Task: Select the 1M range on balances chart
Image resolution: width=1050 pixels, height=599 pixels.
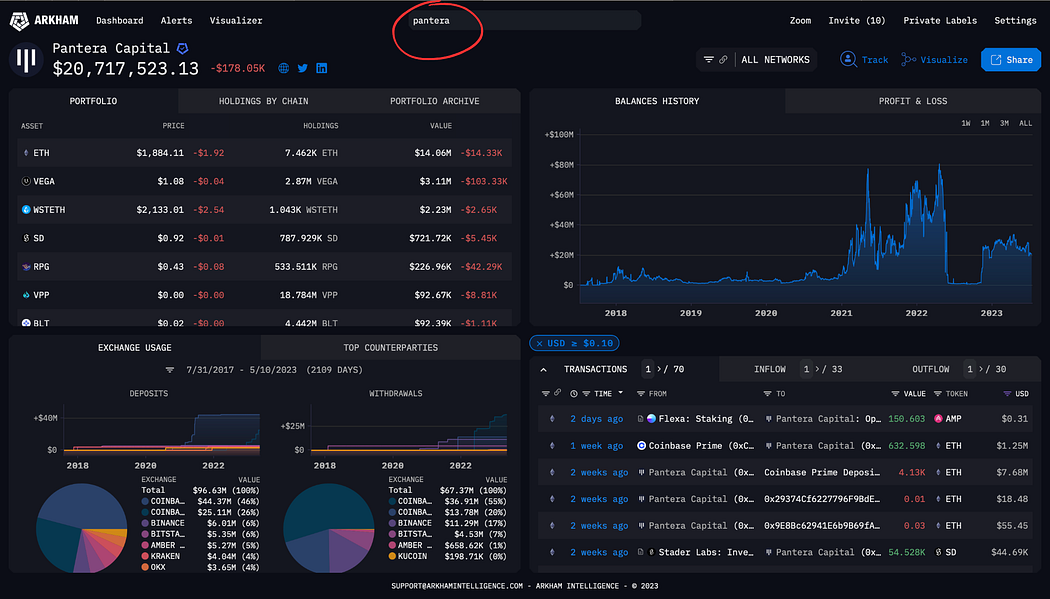Action: click(x=984, y=123)
